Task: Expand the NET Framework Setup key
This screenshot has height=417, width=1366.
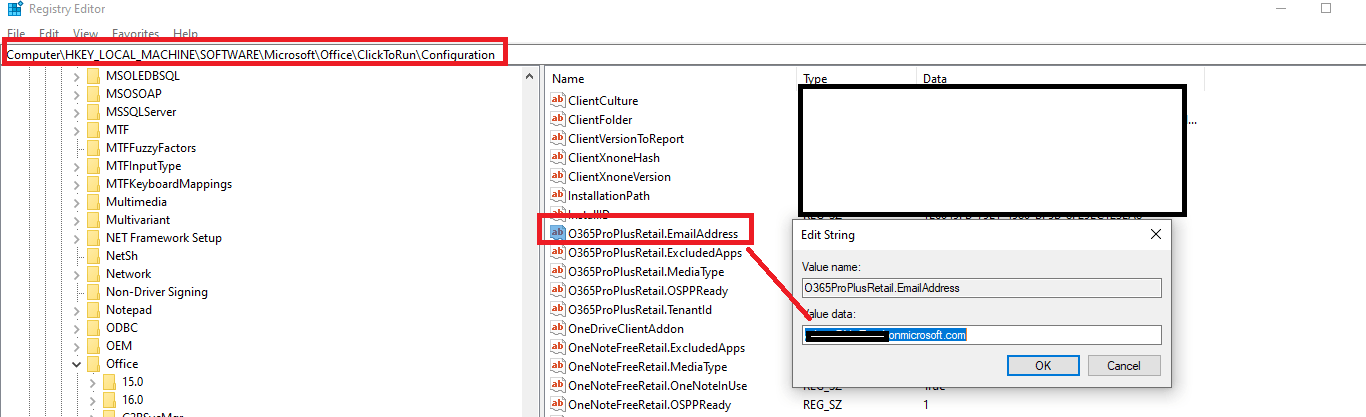Action: [x=76, y=238]
